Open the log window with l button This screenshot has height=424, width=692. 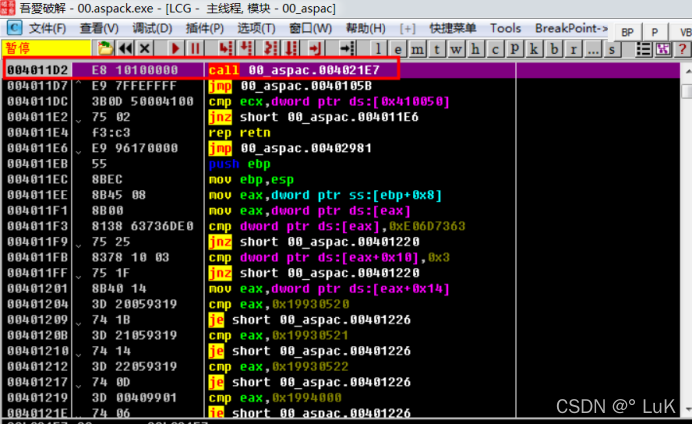378,49
